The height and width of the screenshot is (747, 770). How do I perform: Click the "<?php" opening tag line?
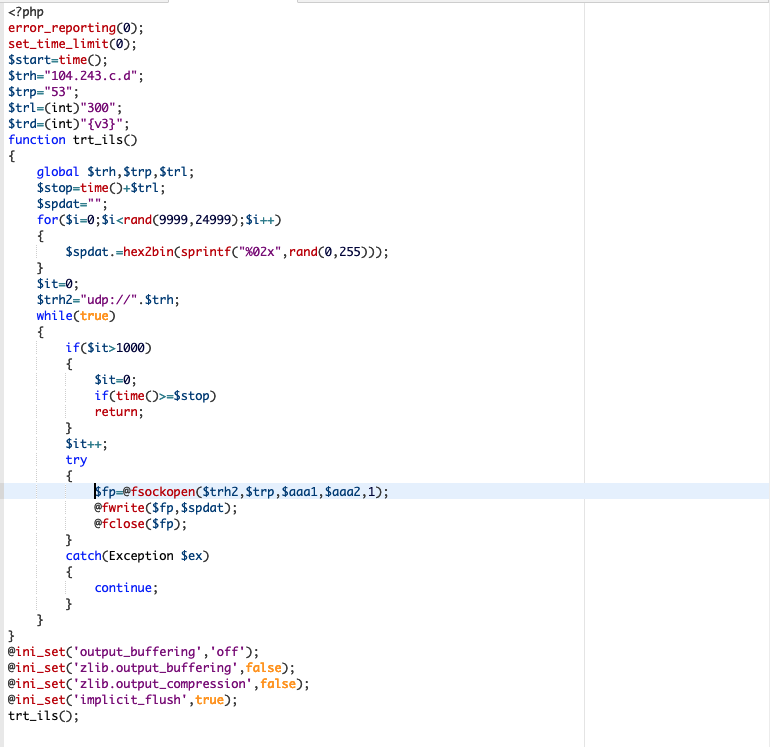tap(26, 12)
